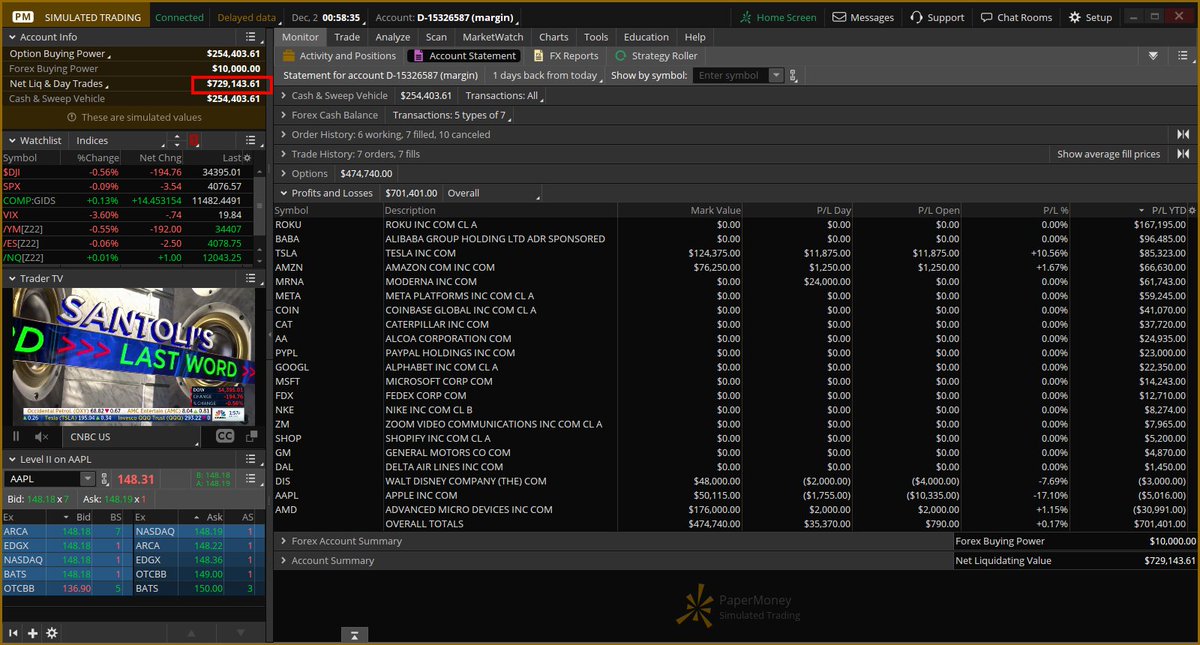Expand the Forex Account Summary section
This screenshot has width=1200, height=645.
point(283,541)
